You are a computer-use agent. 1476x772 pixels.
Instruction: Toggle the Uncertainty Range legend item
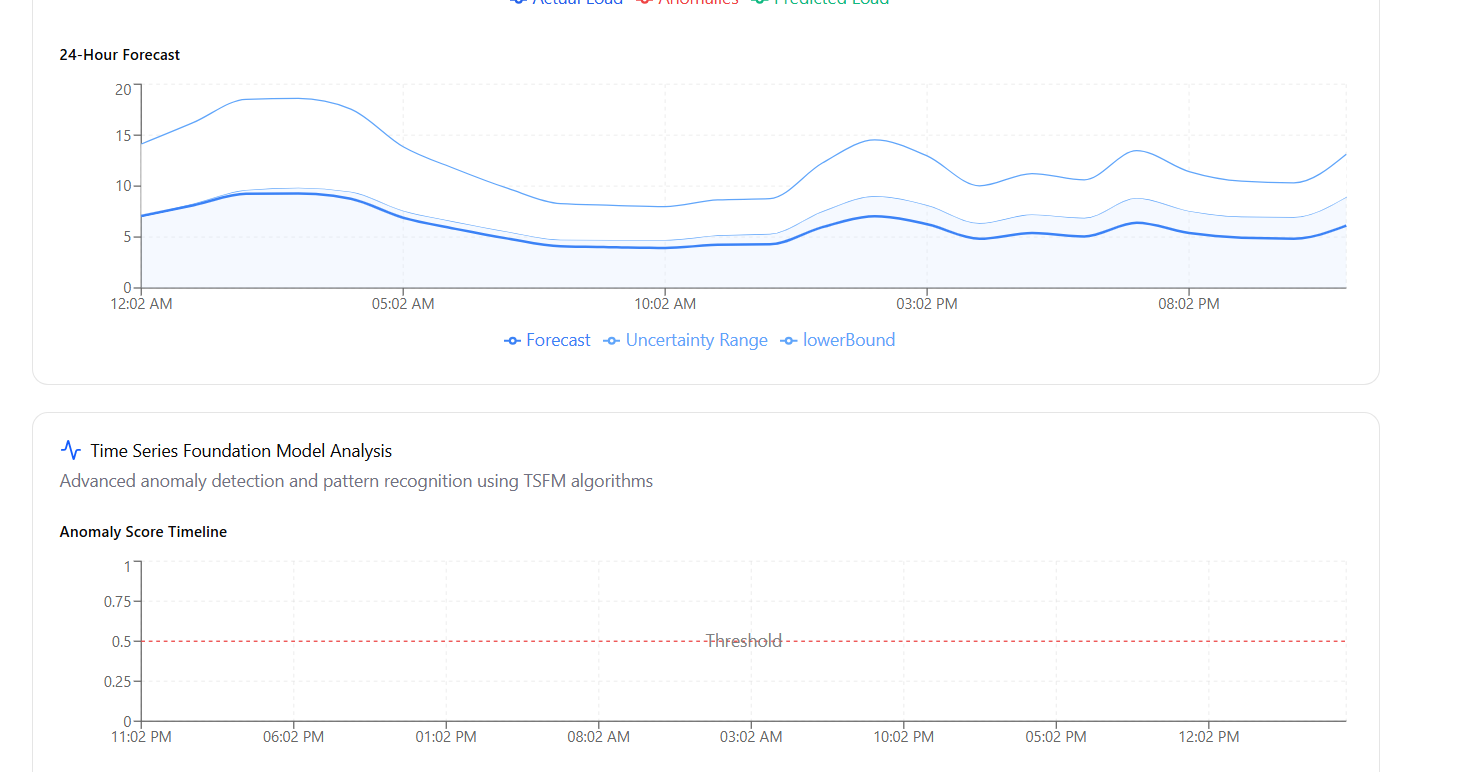[686, 340]
